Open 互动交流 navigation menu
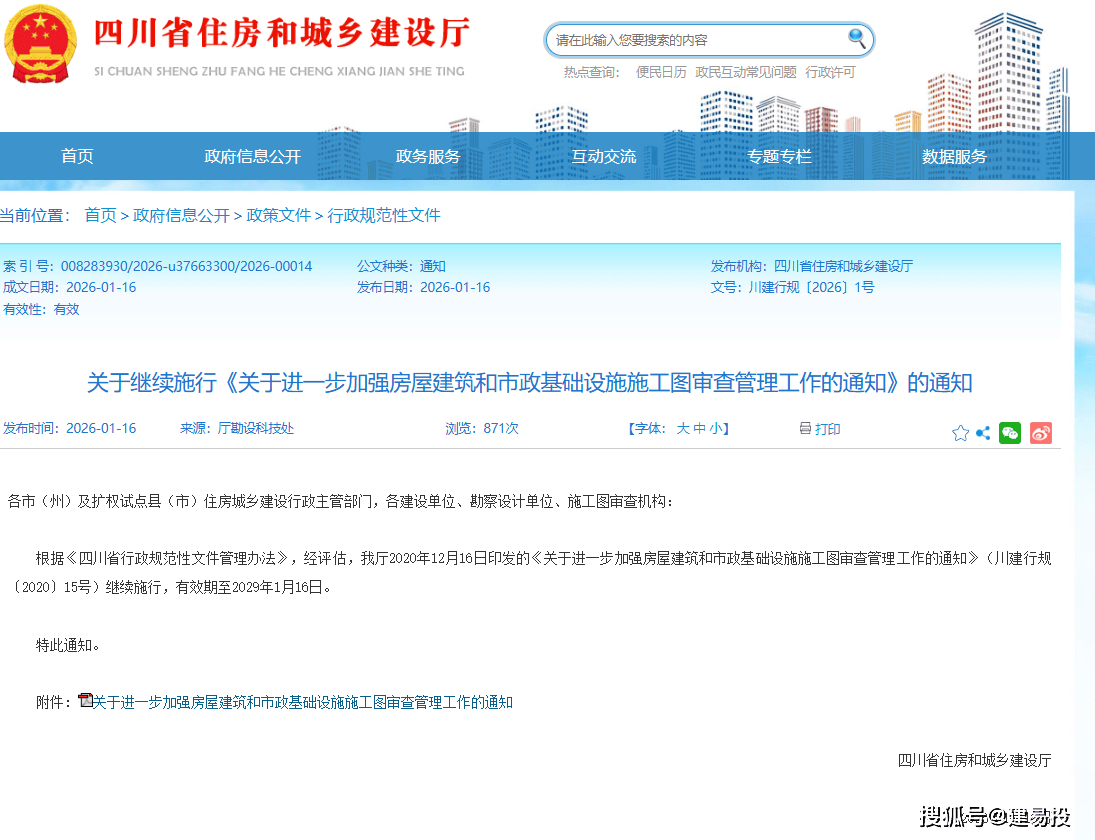This screenshot has height=840, width=1095. (x=603, y=156)
